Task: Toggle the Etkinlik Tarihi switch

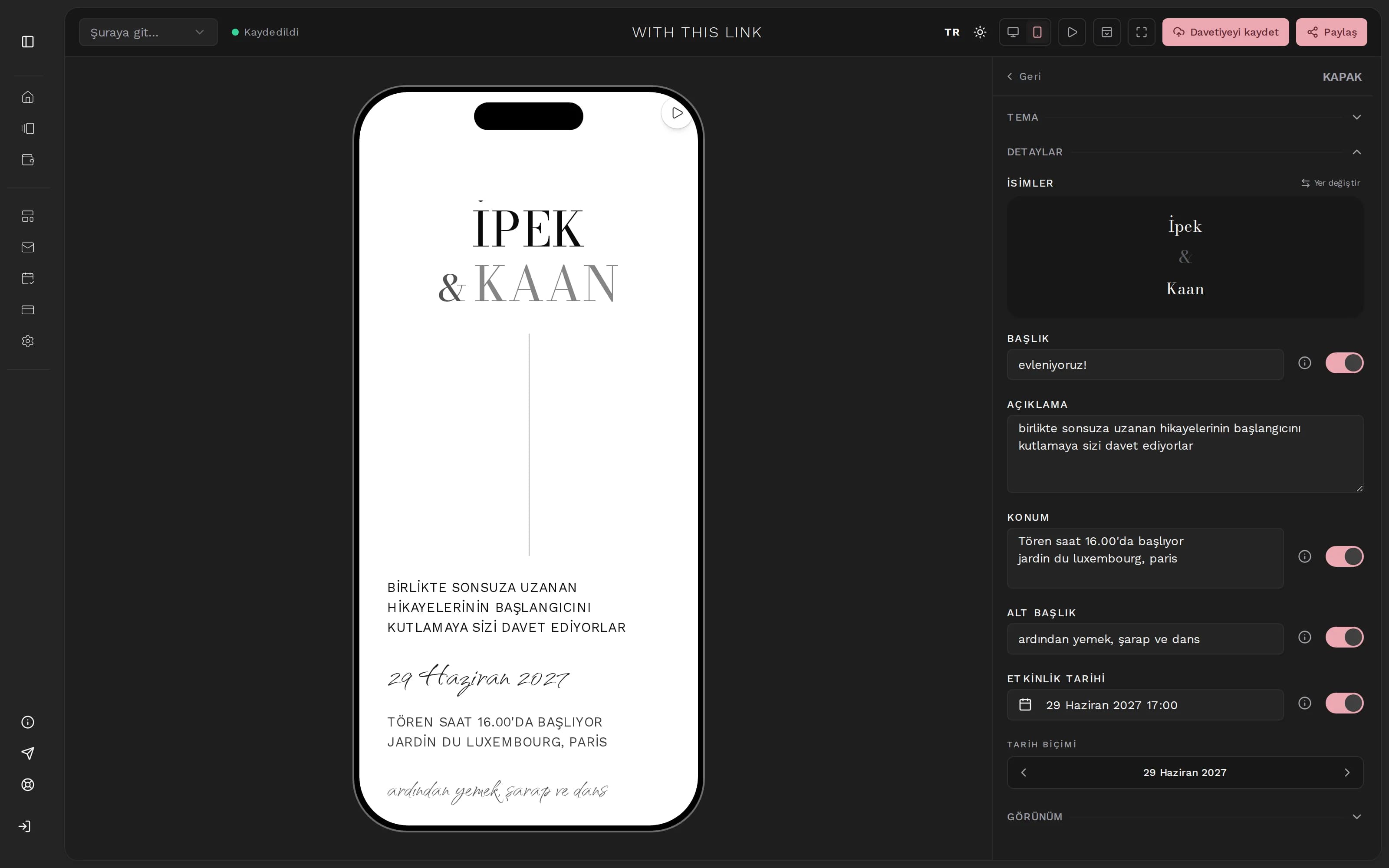Action: click(x=1344, y=703)
